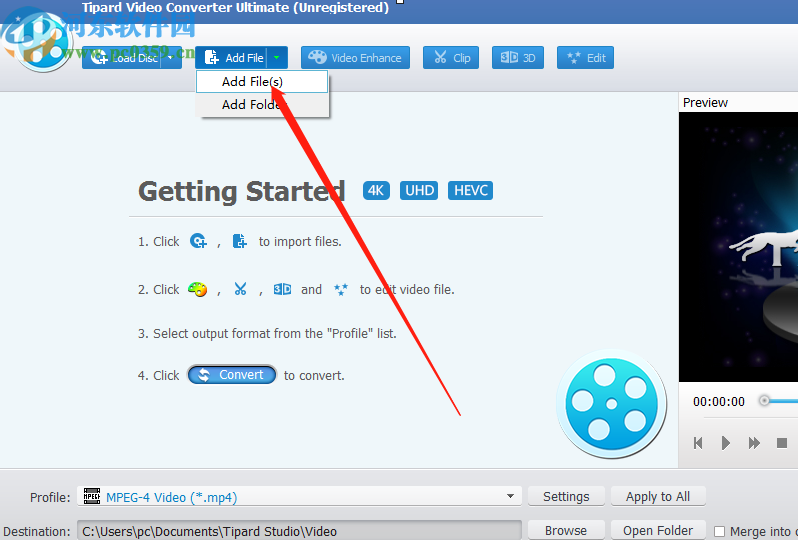
Task: Open profile Settings
Action: click(566, 496)
